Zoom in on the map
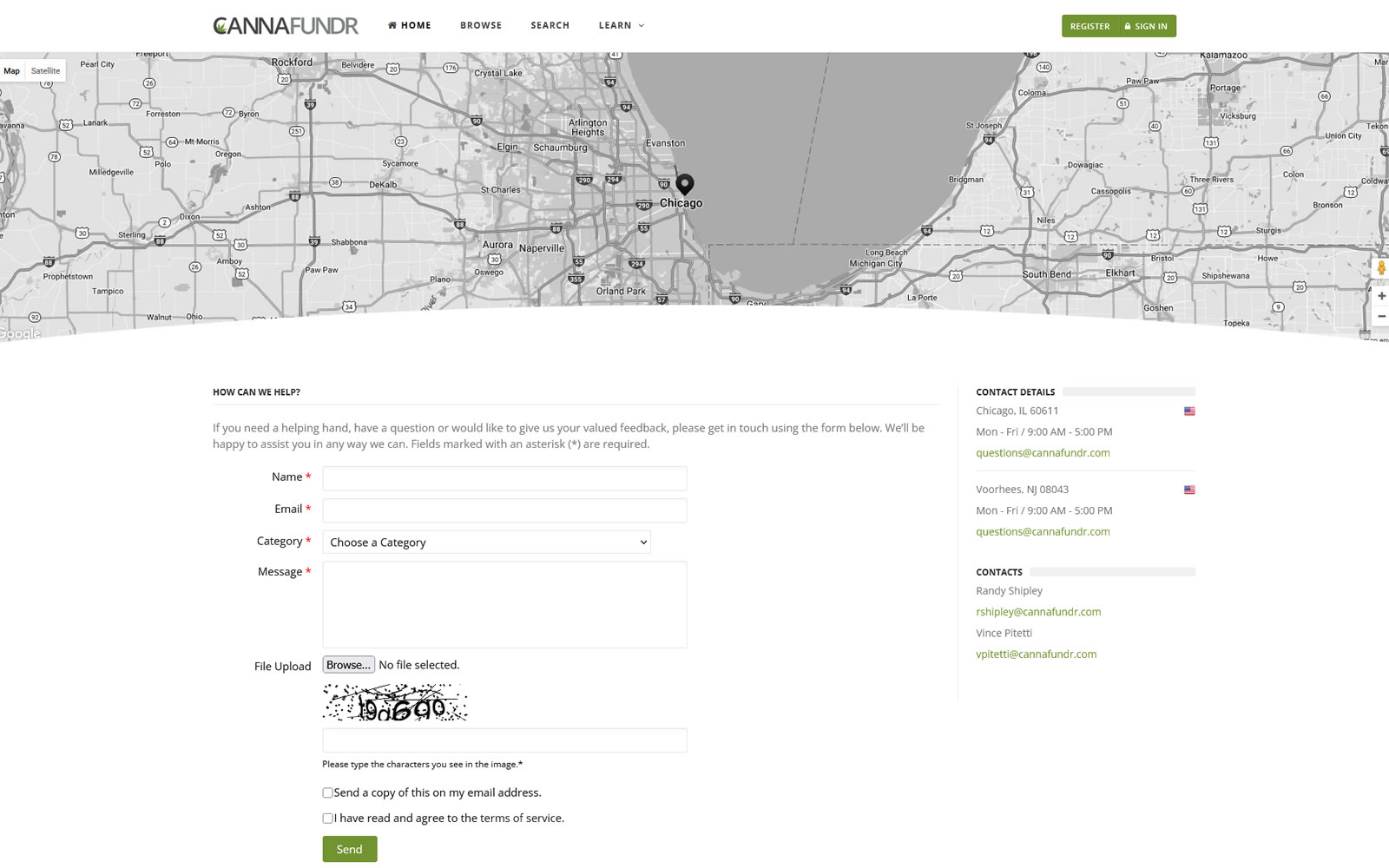Image resolution: width=1389 pixels, height=868 pixels. [1381, 296]
